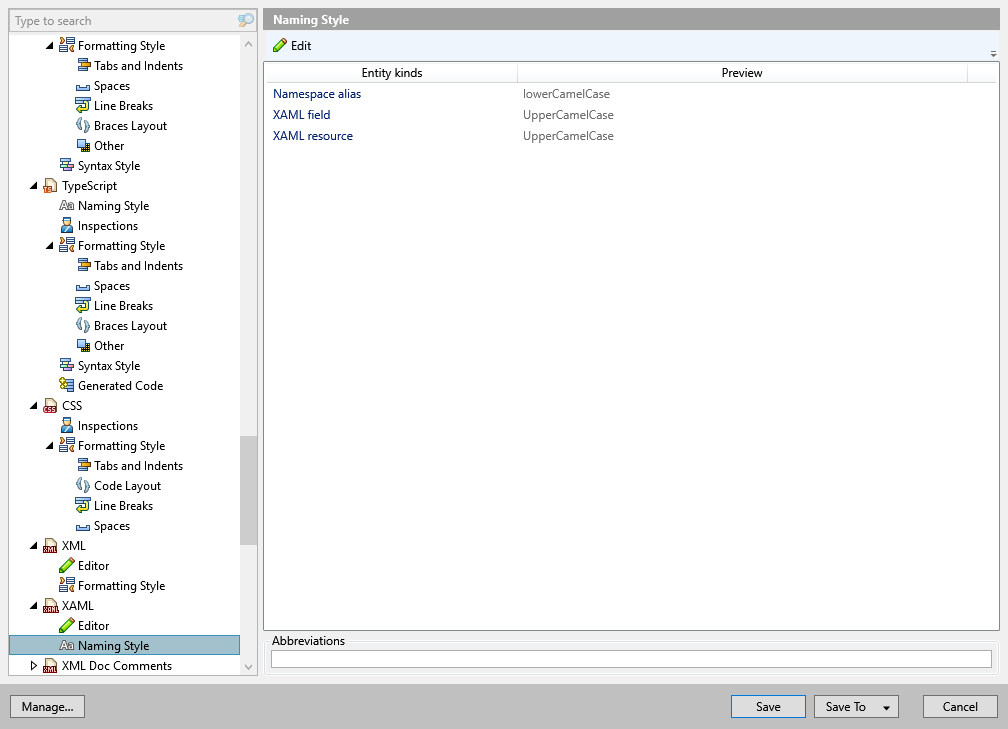
Task: Collapse the CSS Formatting Style node
Action: 48,445
